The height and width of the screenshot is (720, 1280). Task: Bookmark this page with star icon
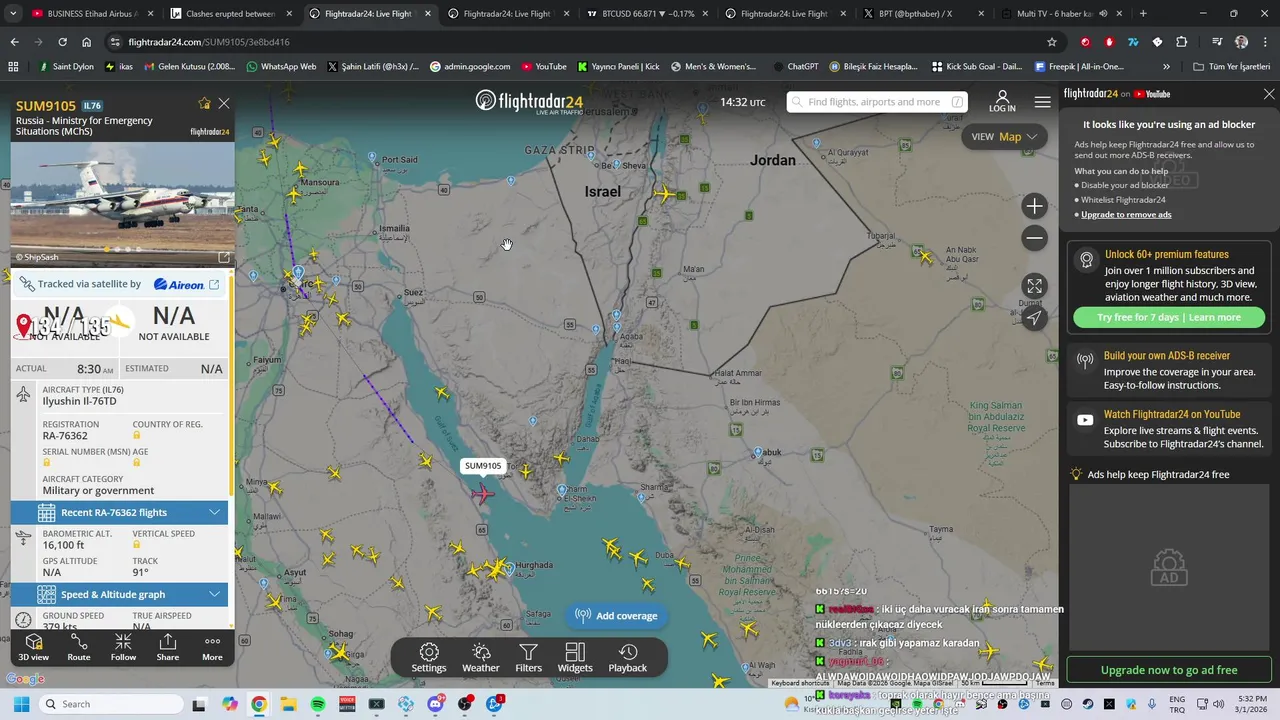[x=1052, y=42]
